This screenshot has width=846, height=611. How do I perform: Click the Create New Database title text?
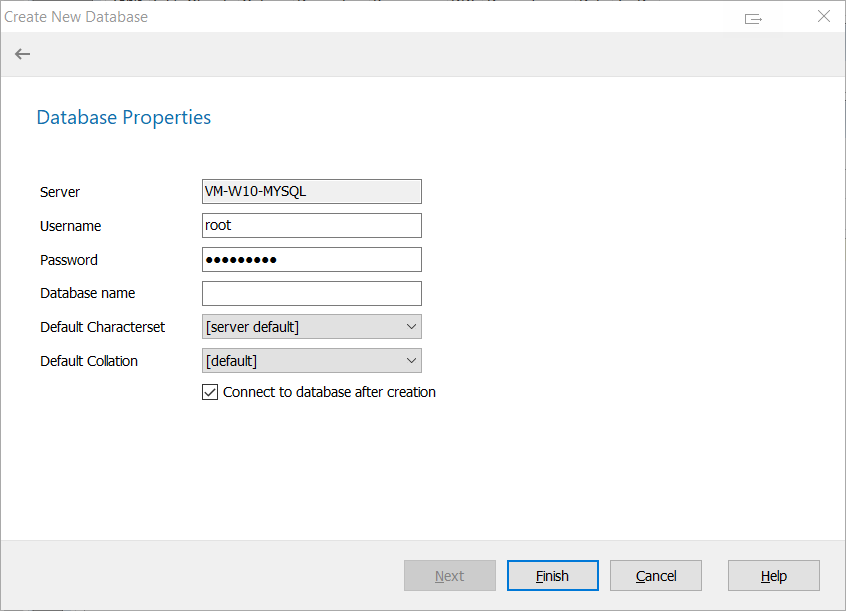(76, 17)
